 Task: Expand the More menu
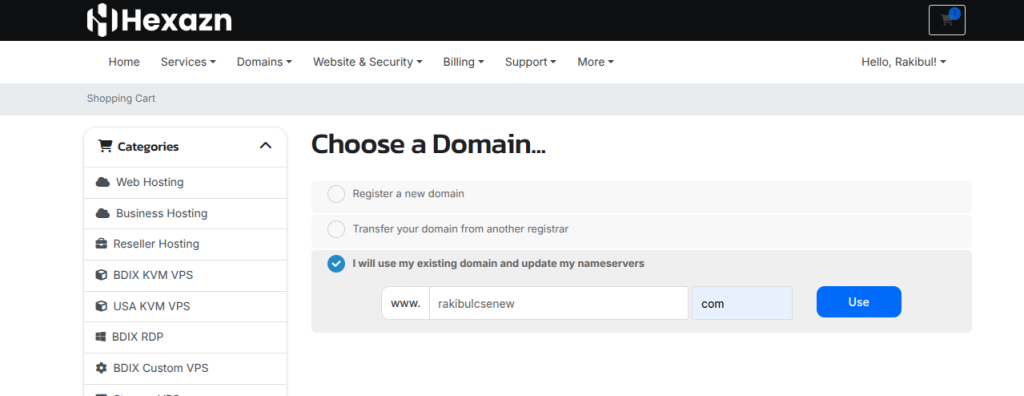(x=596, y=62)
